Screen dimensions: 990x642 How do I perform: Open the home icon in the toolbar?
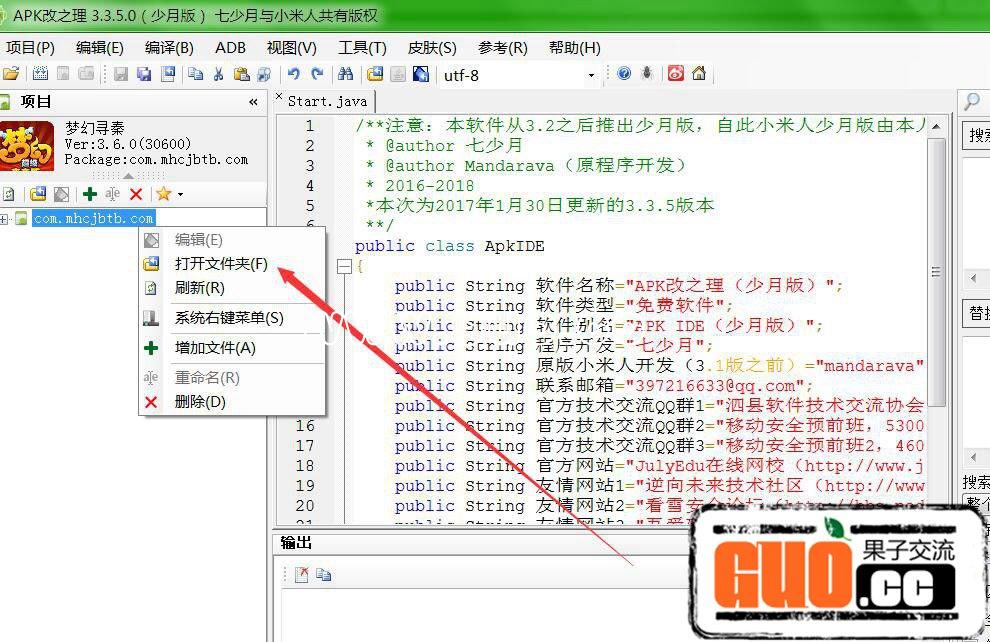(699, 74)
